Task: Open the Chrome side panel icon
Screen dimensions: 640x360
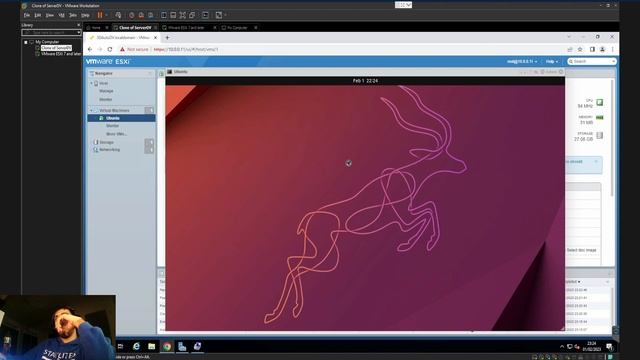Action: tap(592, 49)
